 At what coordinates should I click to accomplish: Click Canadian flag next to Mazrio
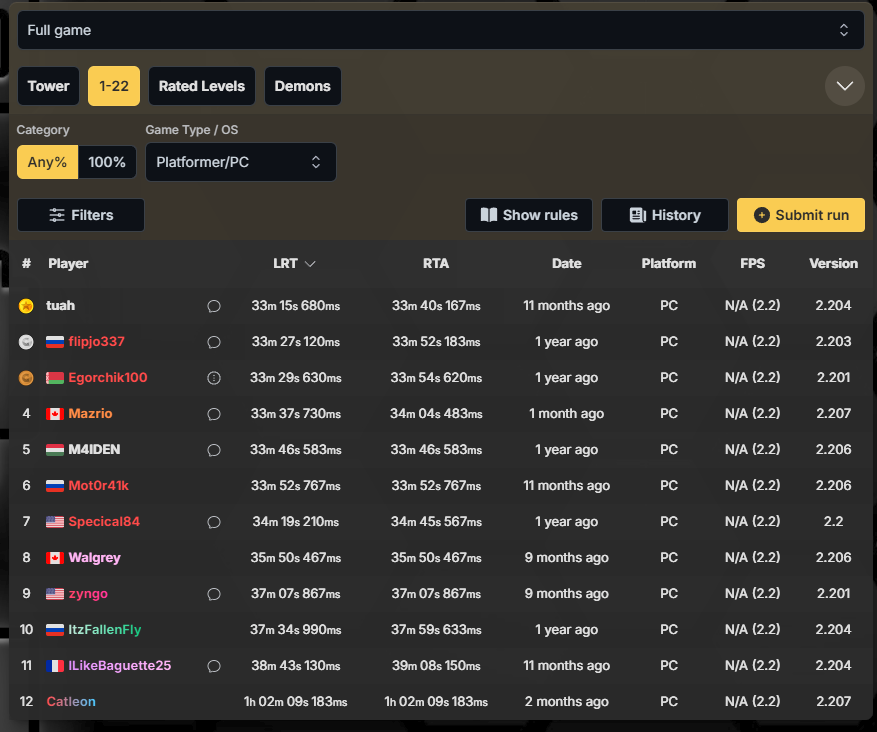tap(55, 414)
